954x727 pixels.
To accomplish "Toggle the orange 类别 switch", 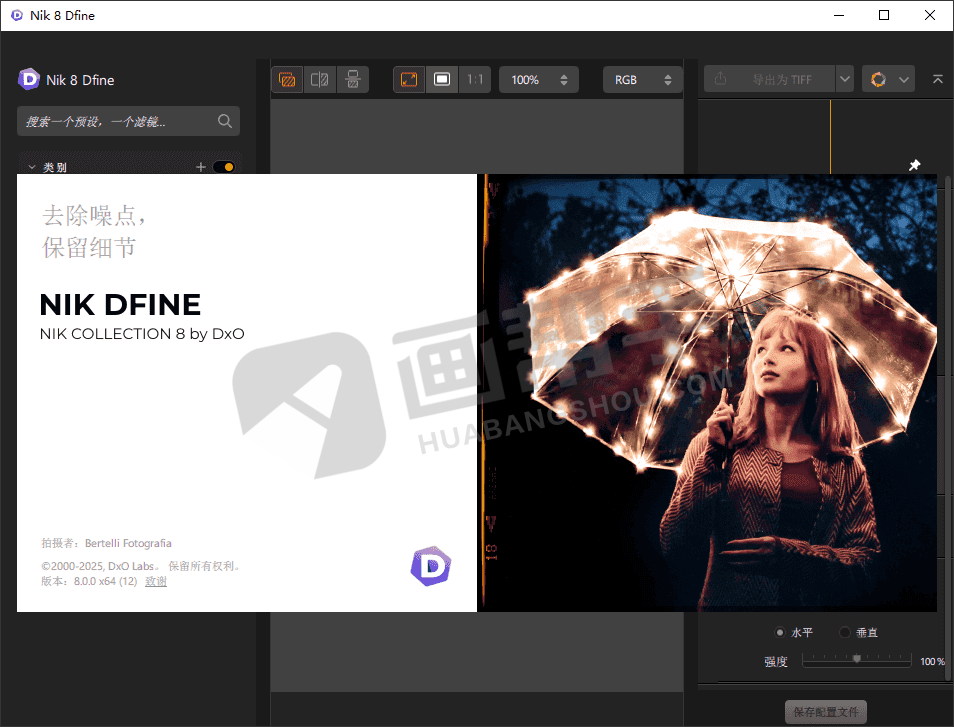I will 224,167.
